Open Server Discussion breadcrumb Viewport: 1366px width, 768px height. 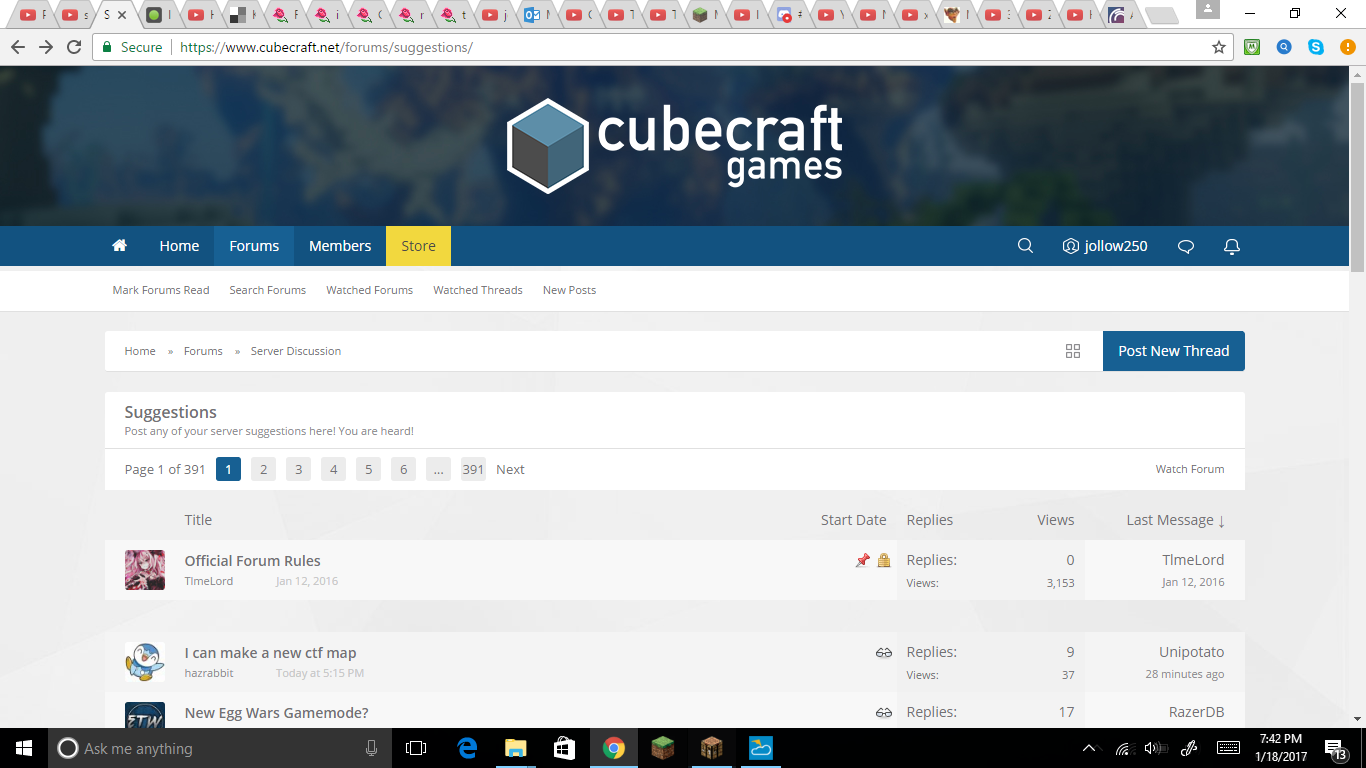(296, 351)
